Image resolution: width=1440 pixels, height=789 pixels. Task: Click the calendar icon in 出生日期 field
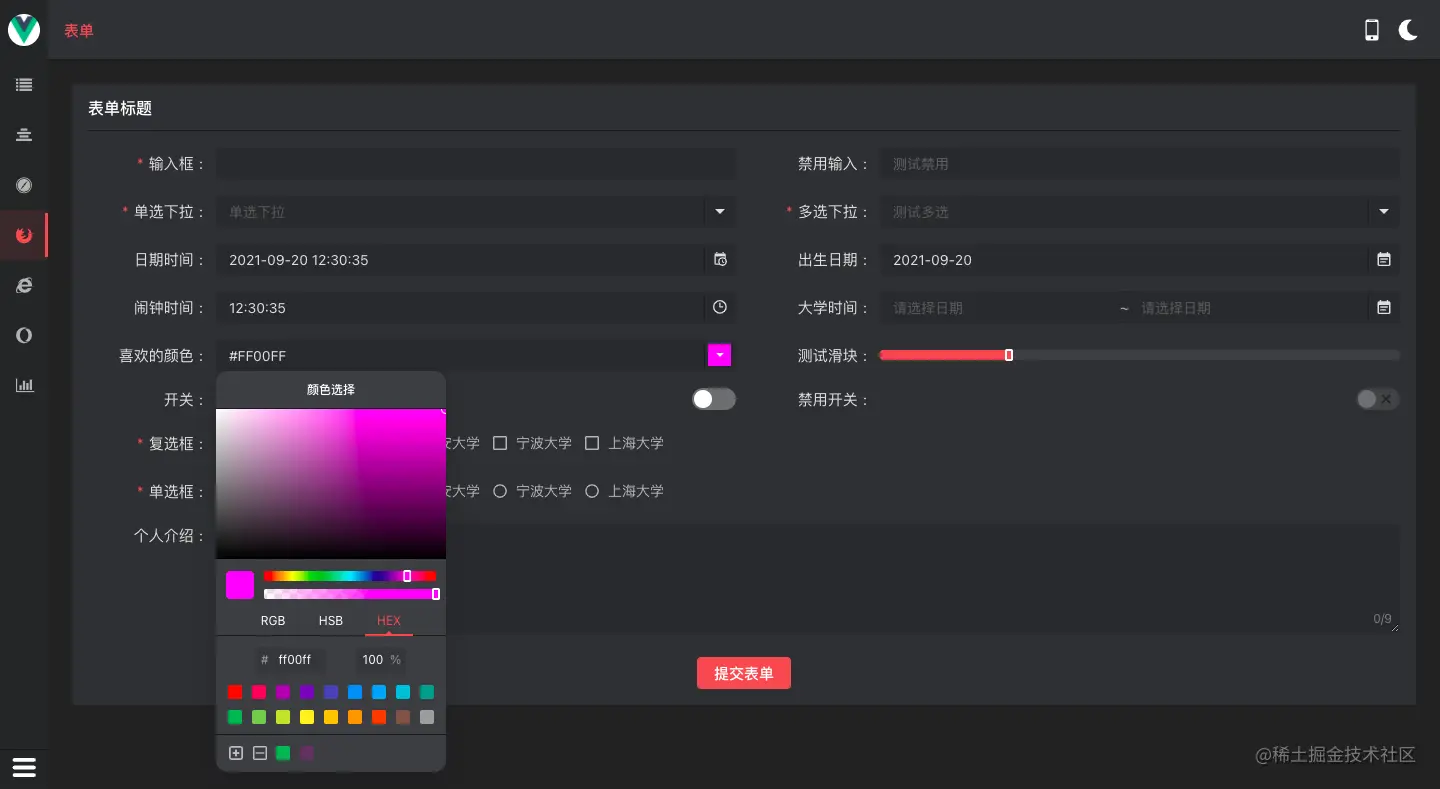click(x=1384, y=259)
